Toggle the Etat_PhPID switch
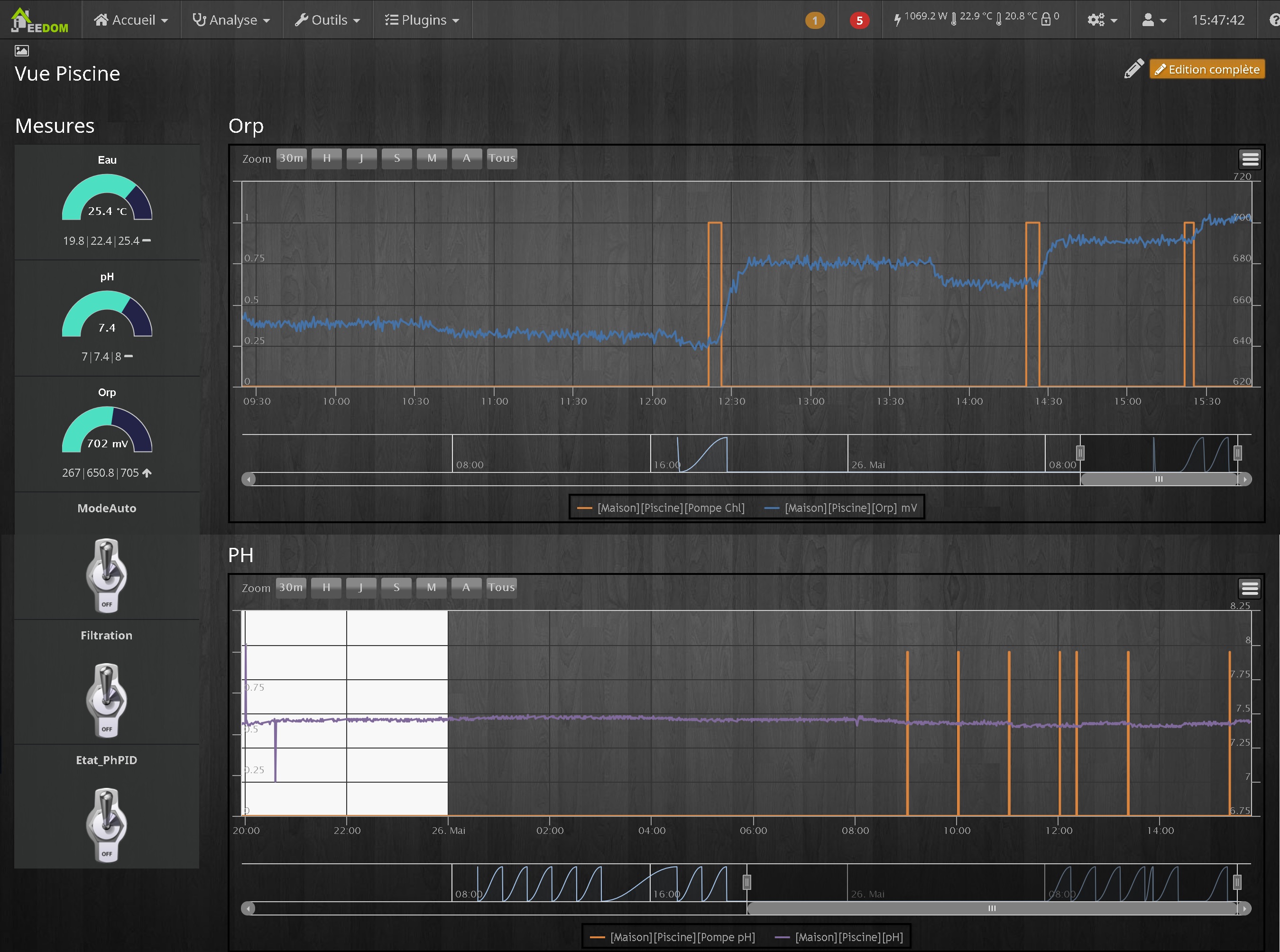The image size is (1280, 952). coord(107,825)
